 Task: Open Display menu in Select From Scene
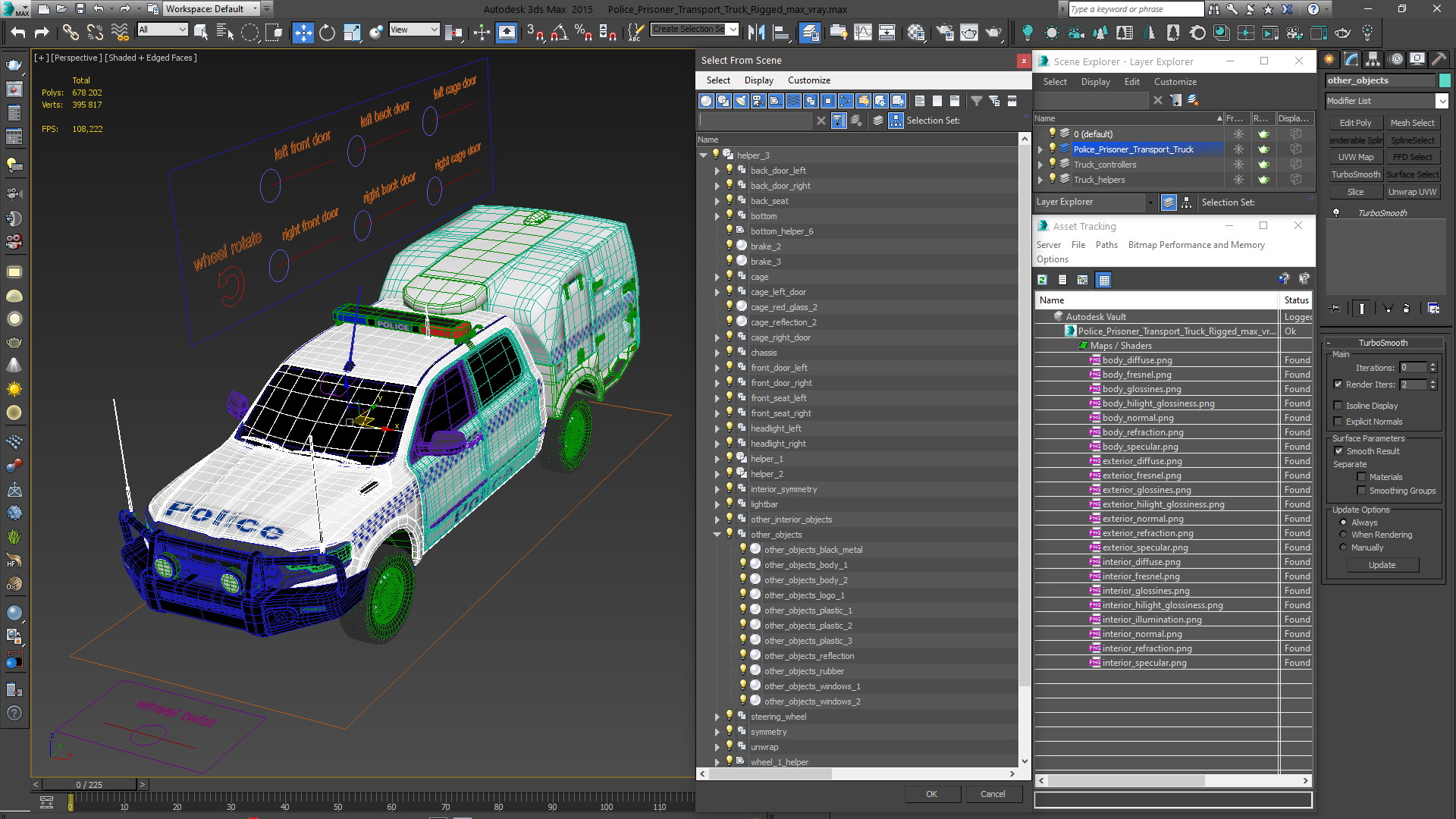[758, 80]
